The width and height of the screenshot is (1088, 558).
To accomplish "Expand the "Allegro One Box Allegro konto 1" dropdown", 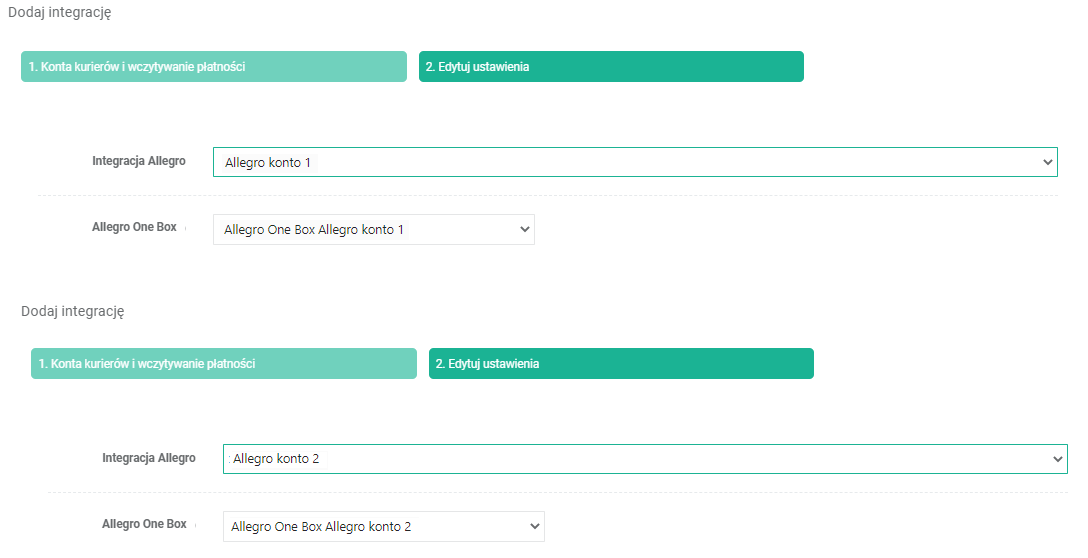I will 373,230.
